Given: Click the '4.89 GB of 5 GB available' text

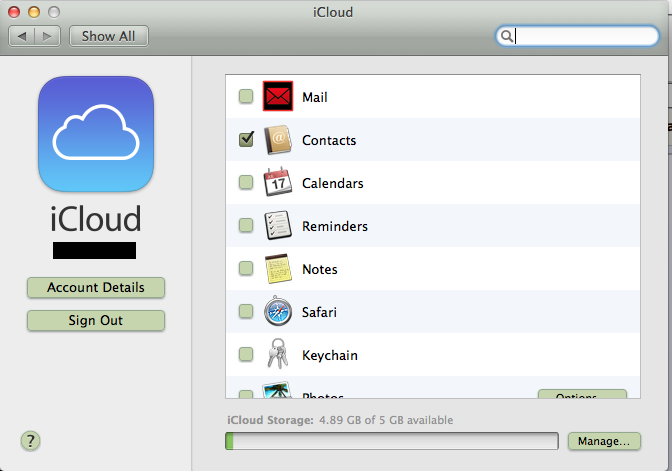Looking at the screenshot, I should point(386,420).
